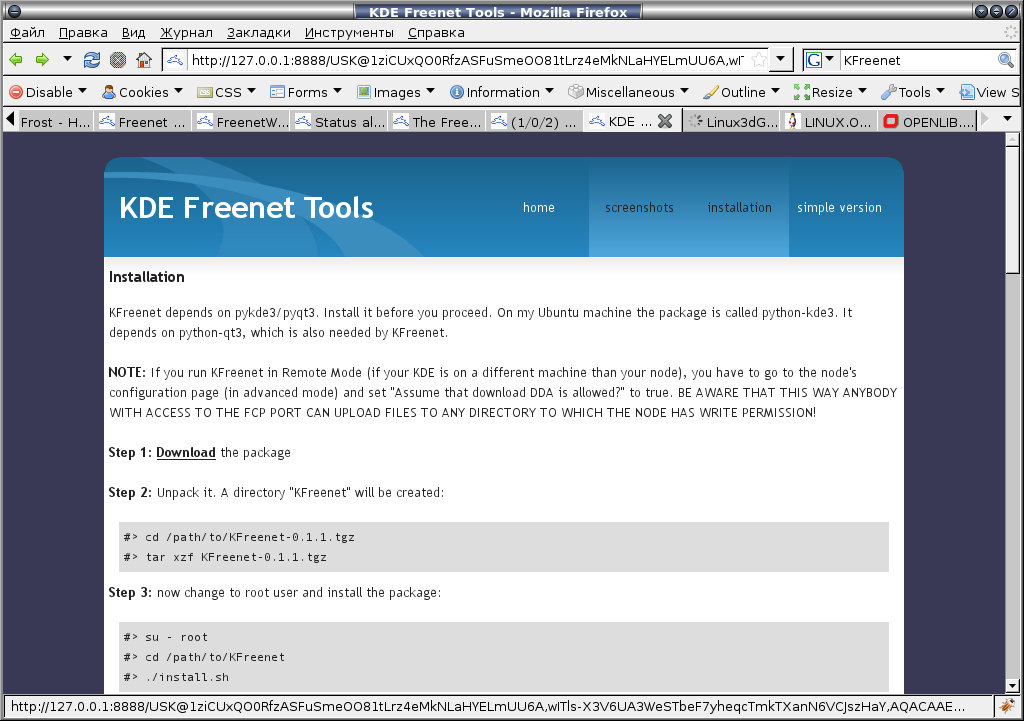Click the Download link in Step 1
The width and height of the screenshot is (1024, 721).
(x=185, y=453)
